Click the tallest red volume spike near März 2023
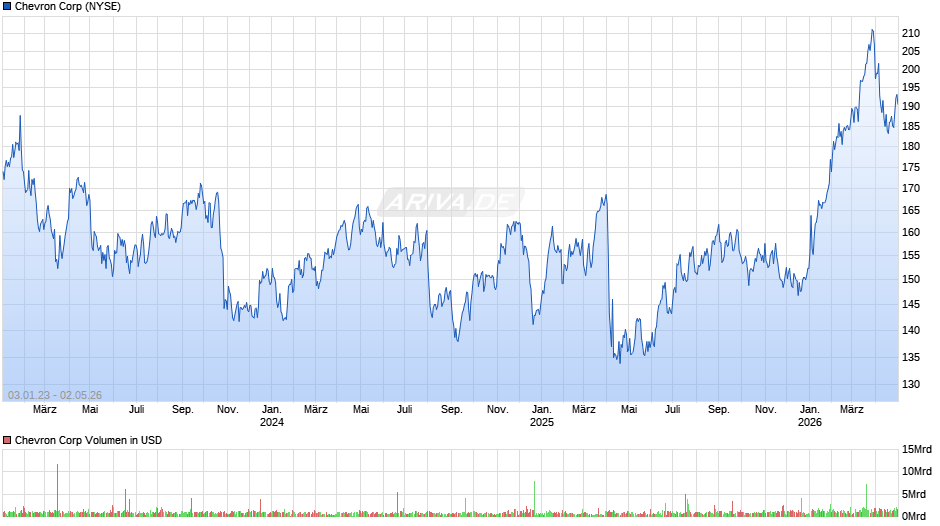 pyautogui.click(x=58, y=489)
